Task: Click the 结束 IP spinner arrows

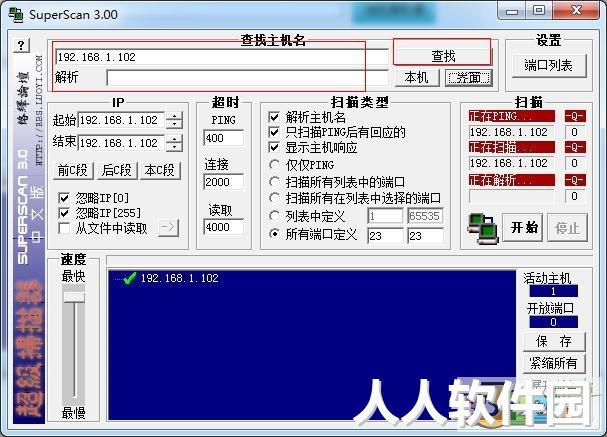Action: point(174,143)
